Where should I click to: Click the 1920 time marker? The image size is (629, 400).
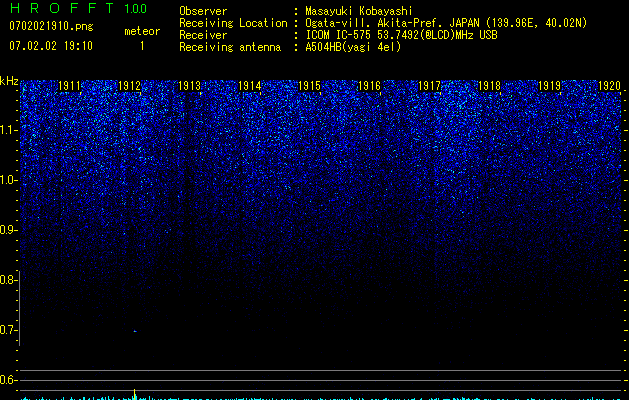coord(609,85)
